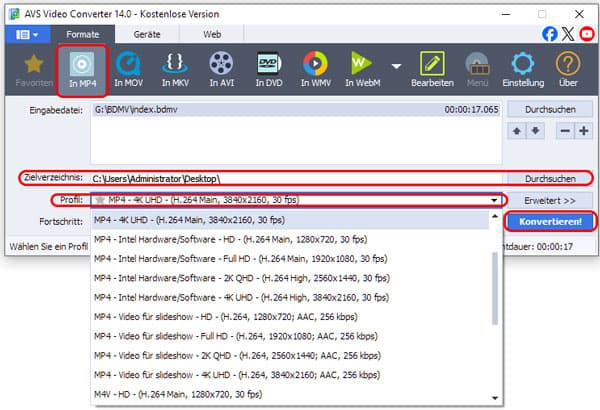Screen dimensions: 600x410
Task: Minimize the AVS Video Converter window
Action: (506, 14)
